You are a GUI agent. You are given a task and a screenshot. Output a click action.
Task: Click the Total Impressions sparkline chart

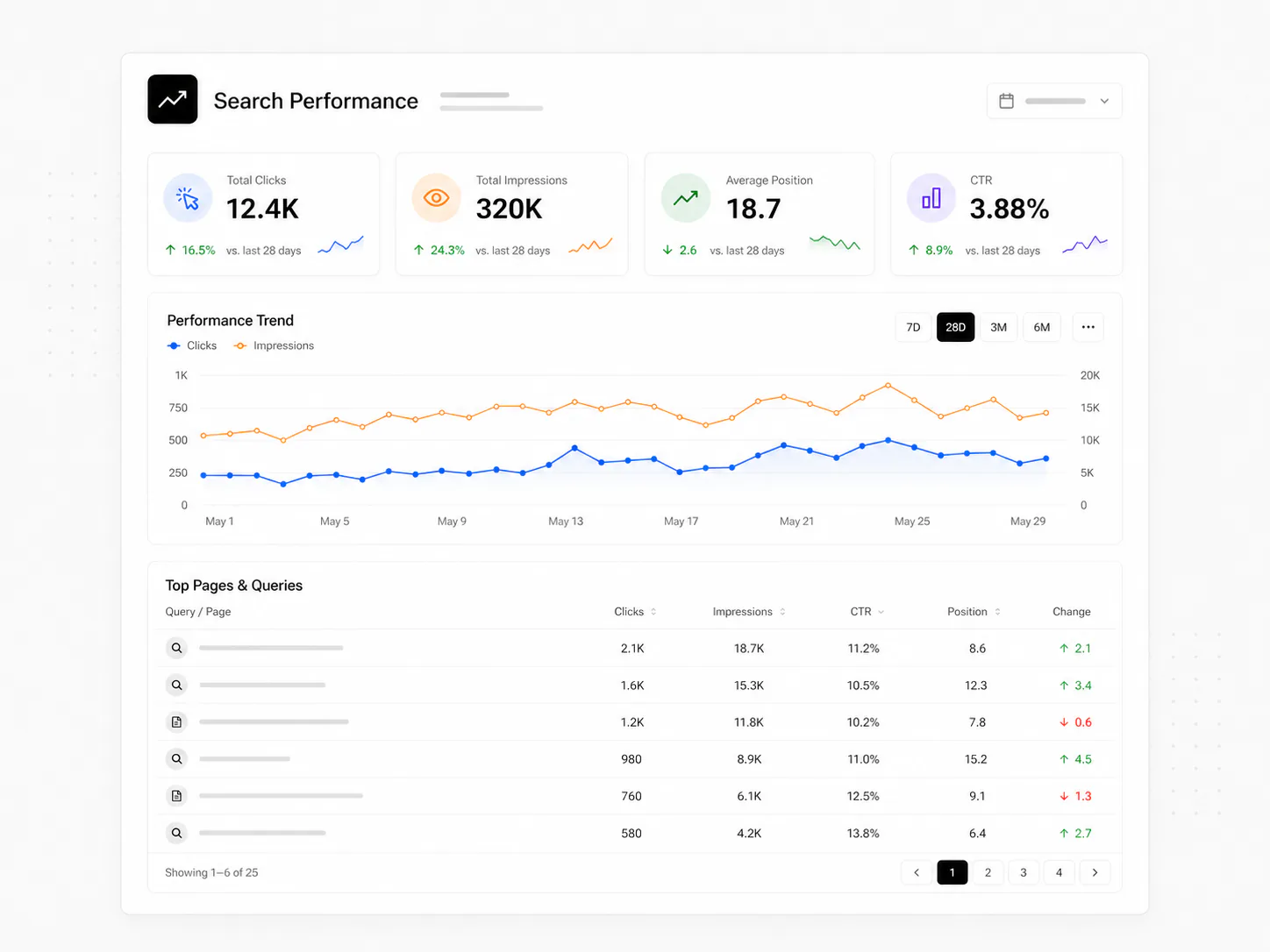(590, 245)
